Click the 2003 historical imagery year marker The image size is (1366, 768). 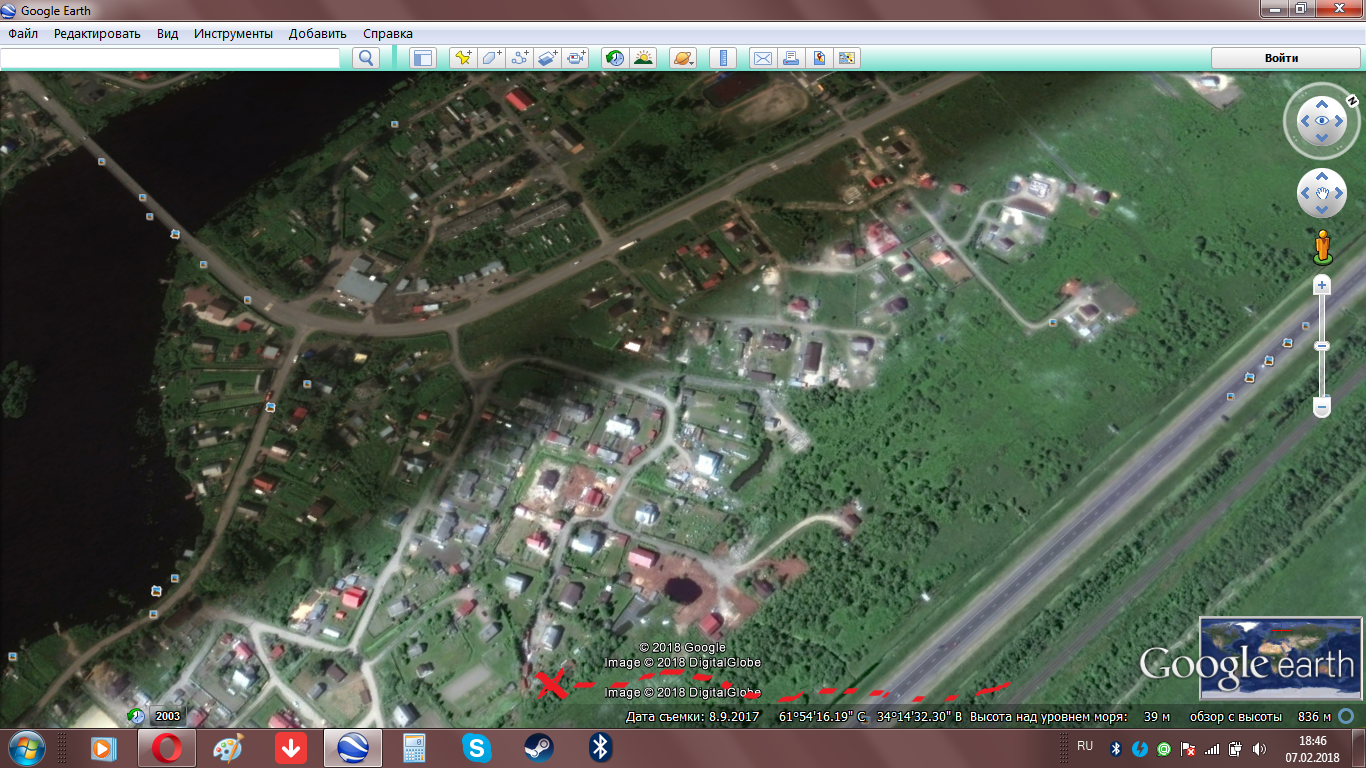tap(168, 716)
